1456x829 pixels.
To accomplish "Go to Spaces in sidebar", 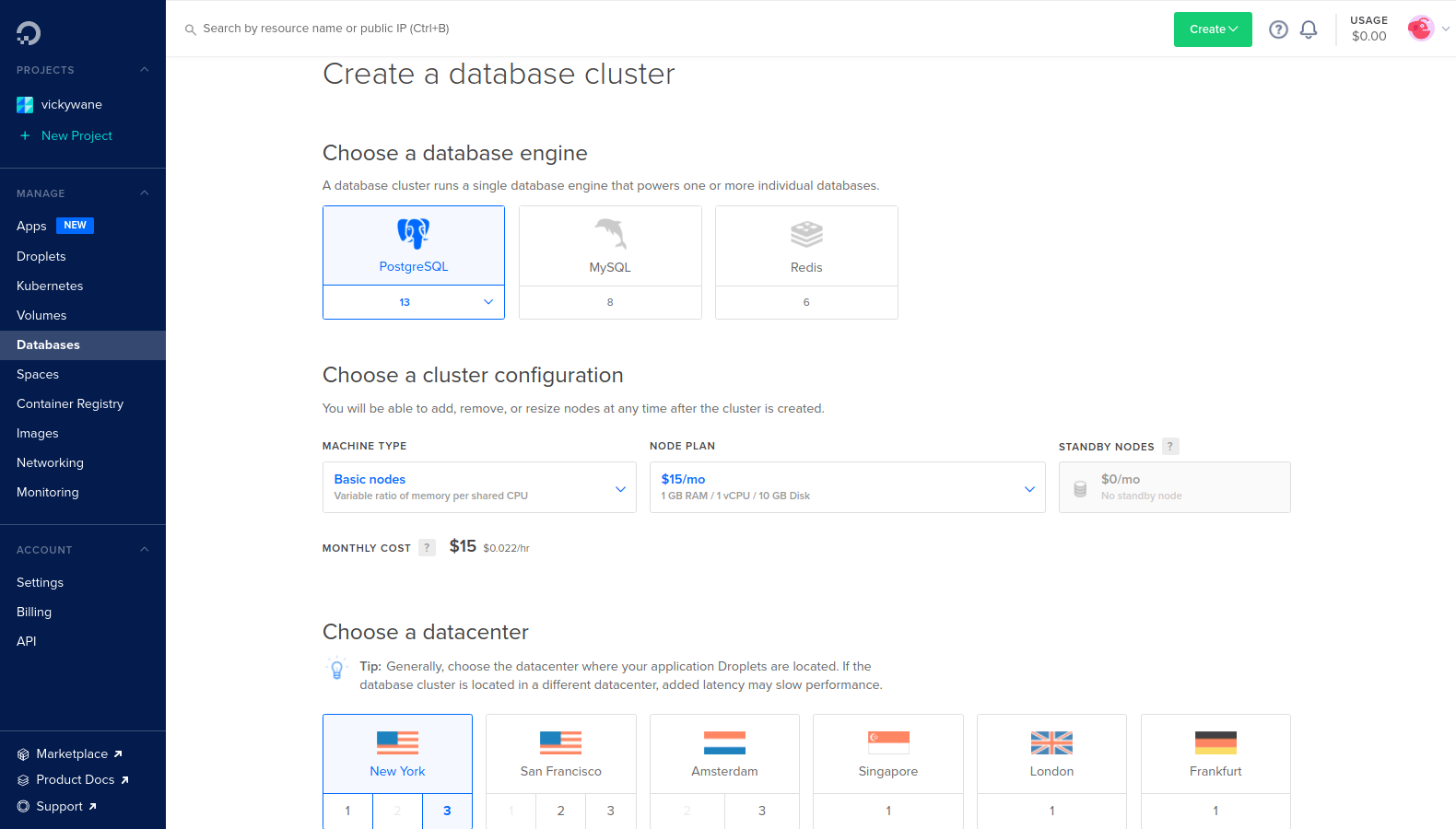I will (38, 374).
